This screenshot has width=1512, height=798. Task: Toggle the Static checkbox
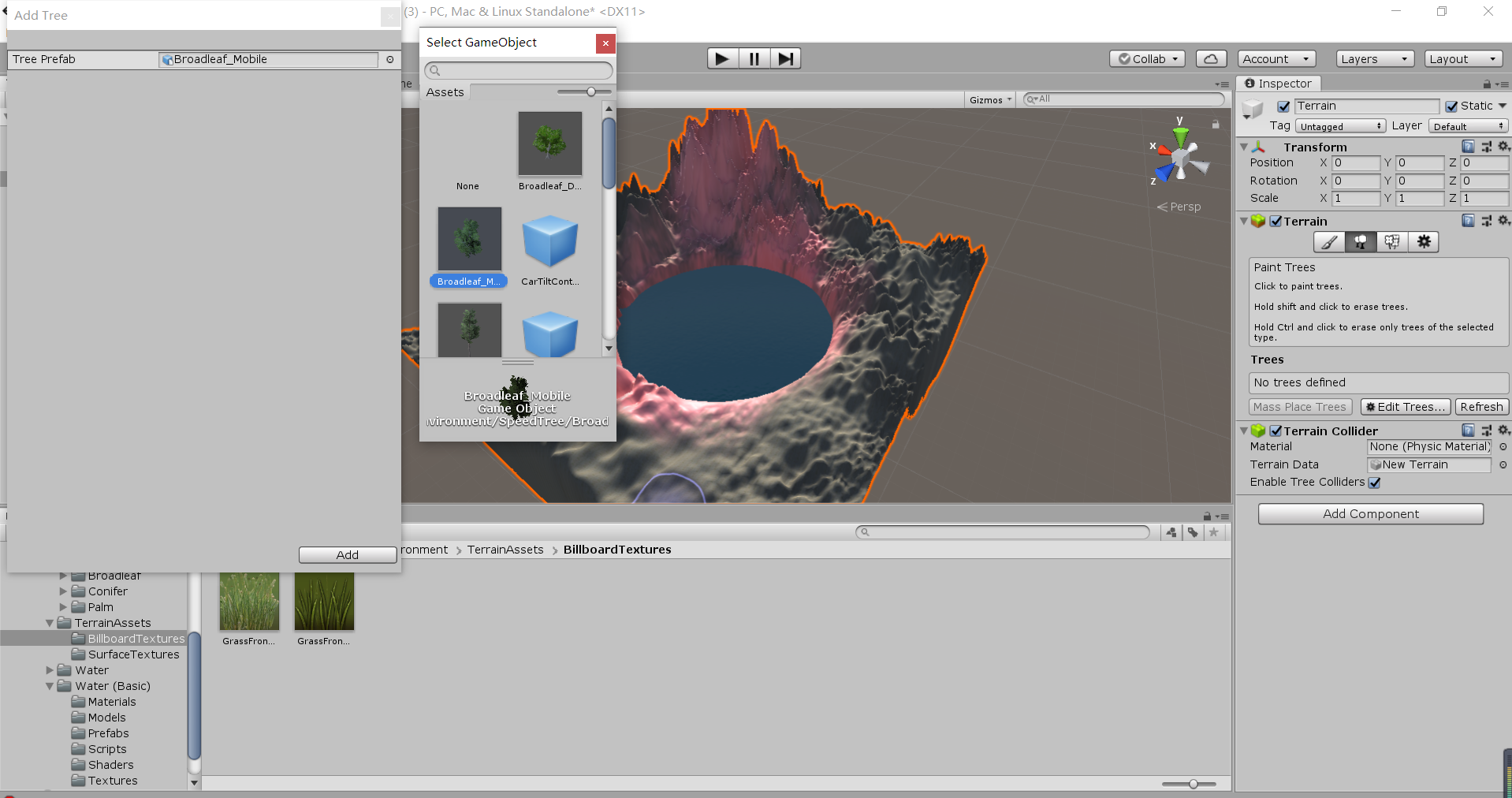click(1451, 106)
